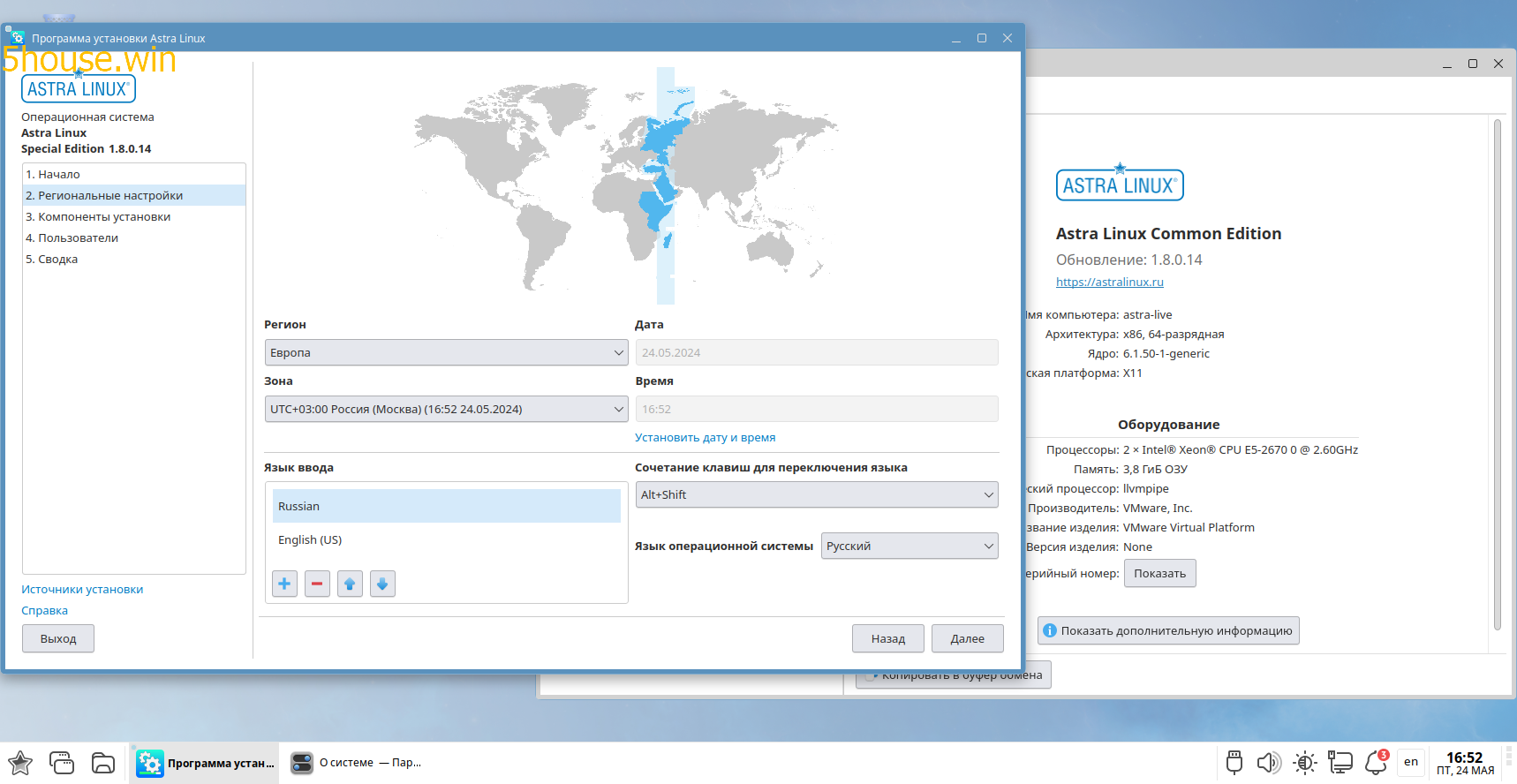Click the Astra Linux logo in the About system window
1517x784 pixels.
[1120, 184]
